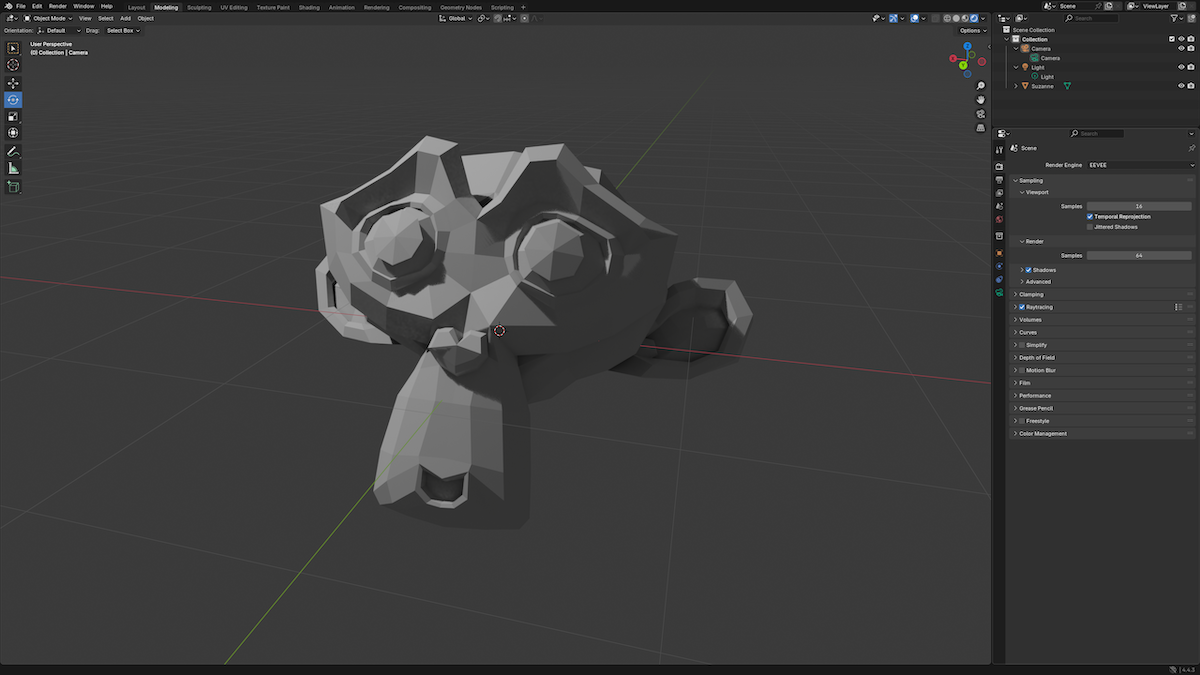Switch to the Sculpting workspace tab
Viewport: 1200px width, 675px height.
(199, 7)
